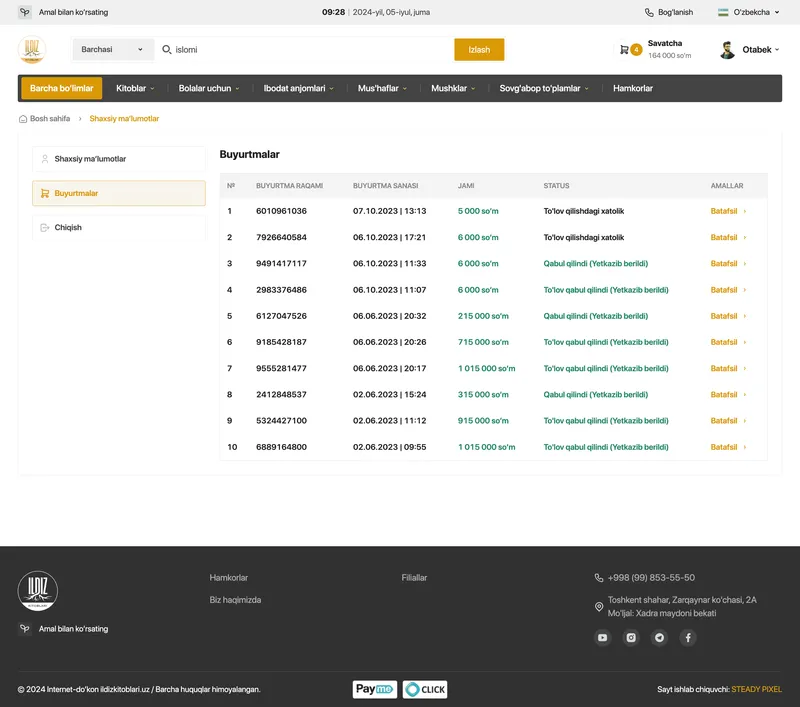
Task: Open the Telegram social icon
Action: (659, 637)
